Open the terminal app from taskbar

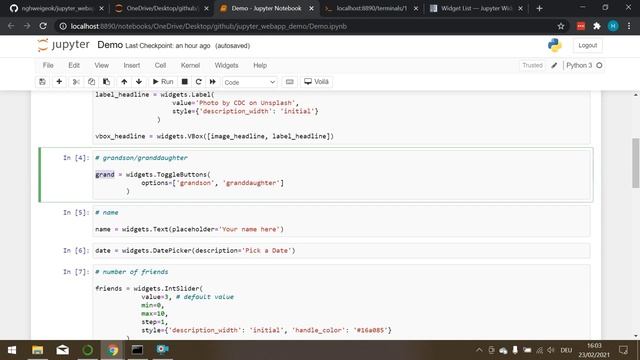(x=137, y=350)
